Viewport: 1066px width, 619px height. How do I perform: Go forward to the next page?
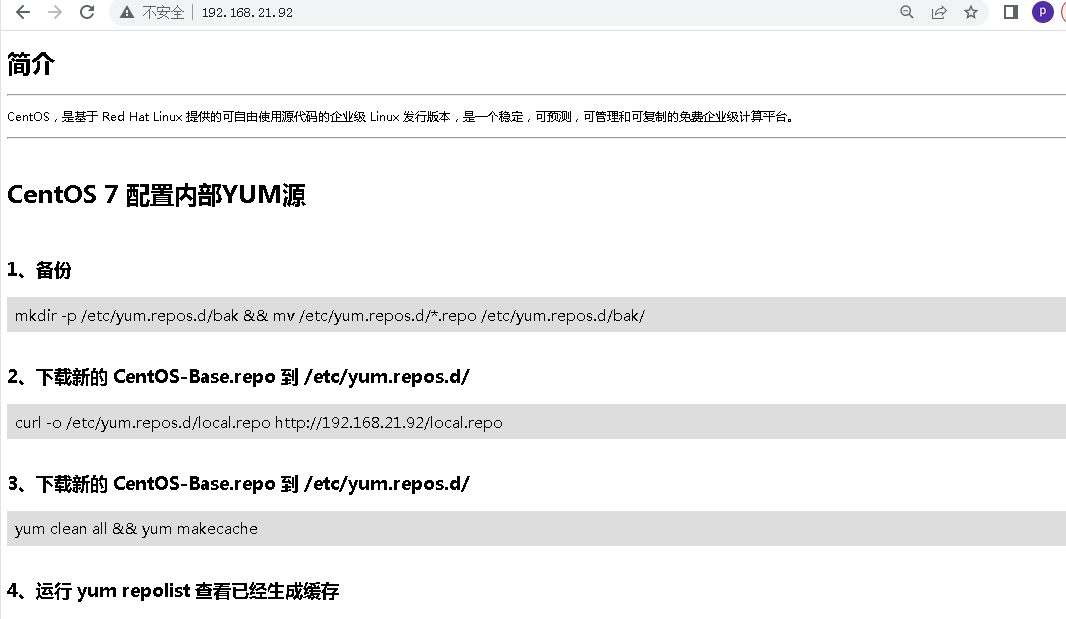pos(55,12)
